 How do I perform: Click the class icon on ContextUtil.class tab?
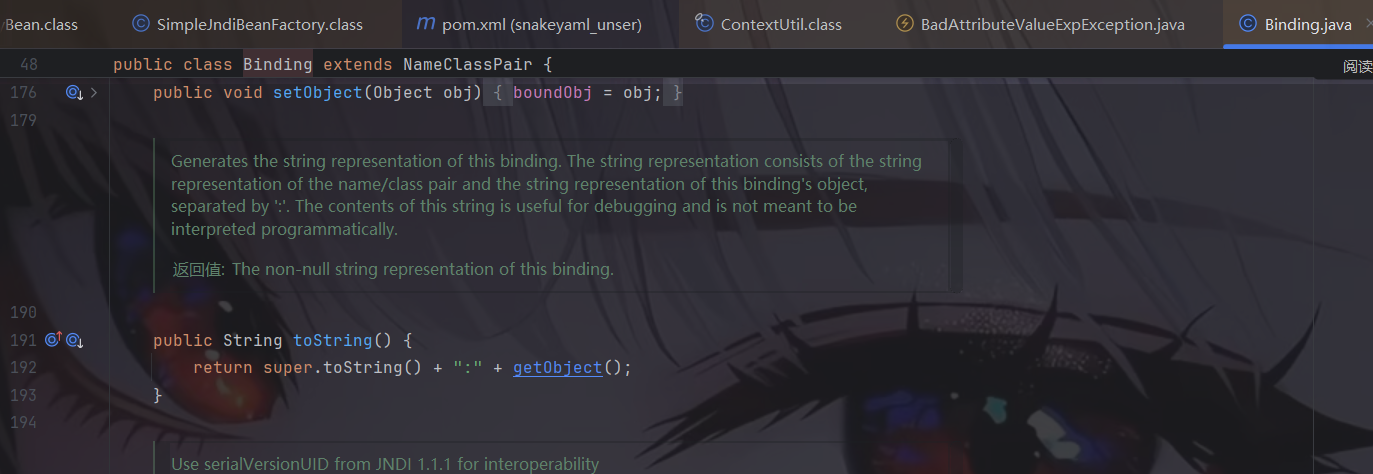[704, 24]
